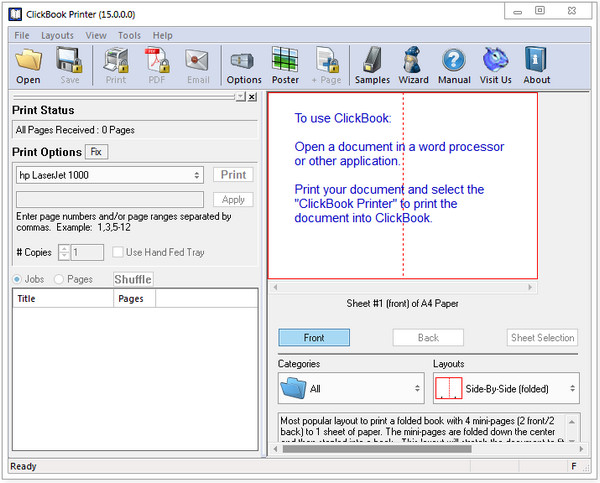Open the Options toolbar icon
This screenshot has width=600, height=483.
(244, 61)
